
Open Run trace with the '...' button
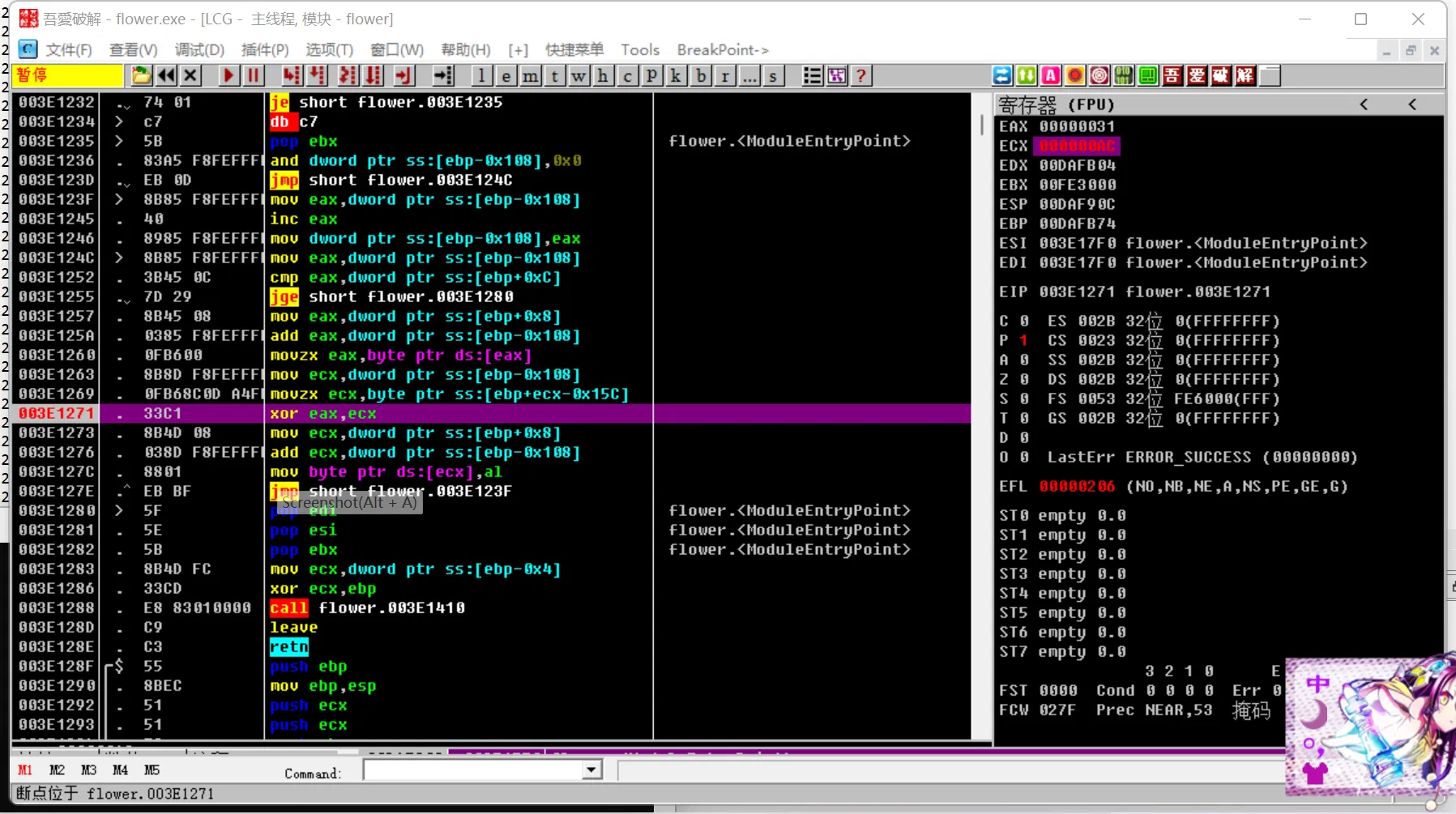(749, 75)
